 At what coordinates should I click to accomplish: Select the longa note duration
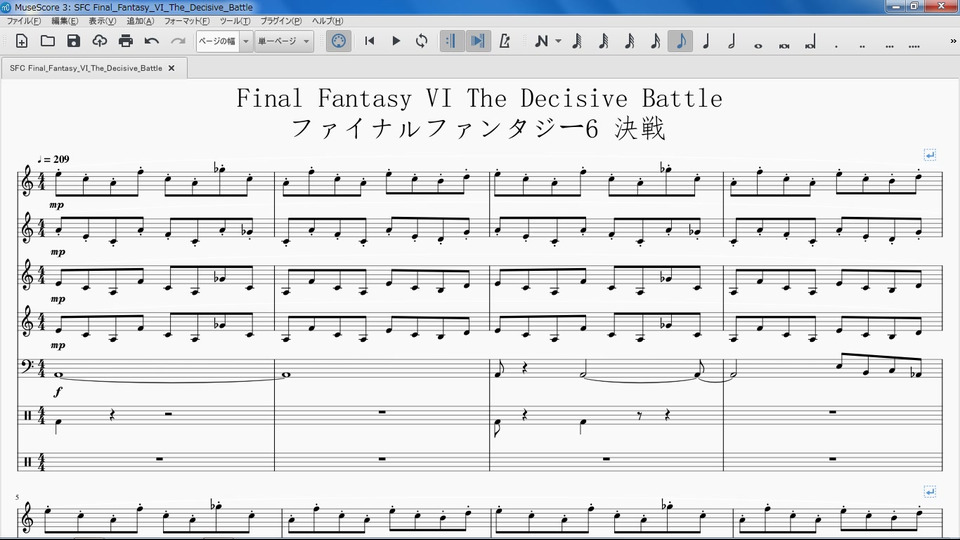click(810, 42)
